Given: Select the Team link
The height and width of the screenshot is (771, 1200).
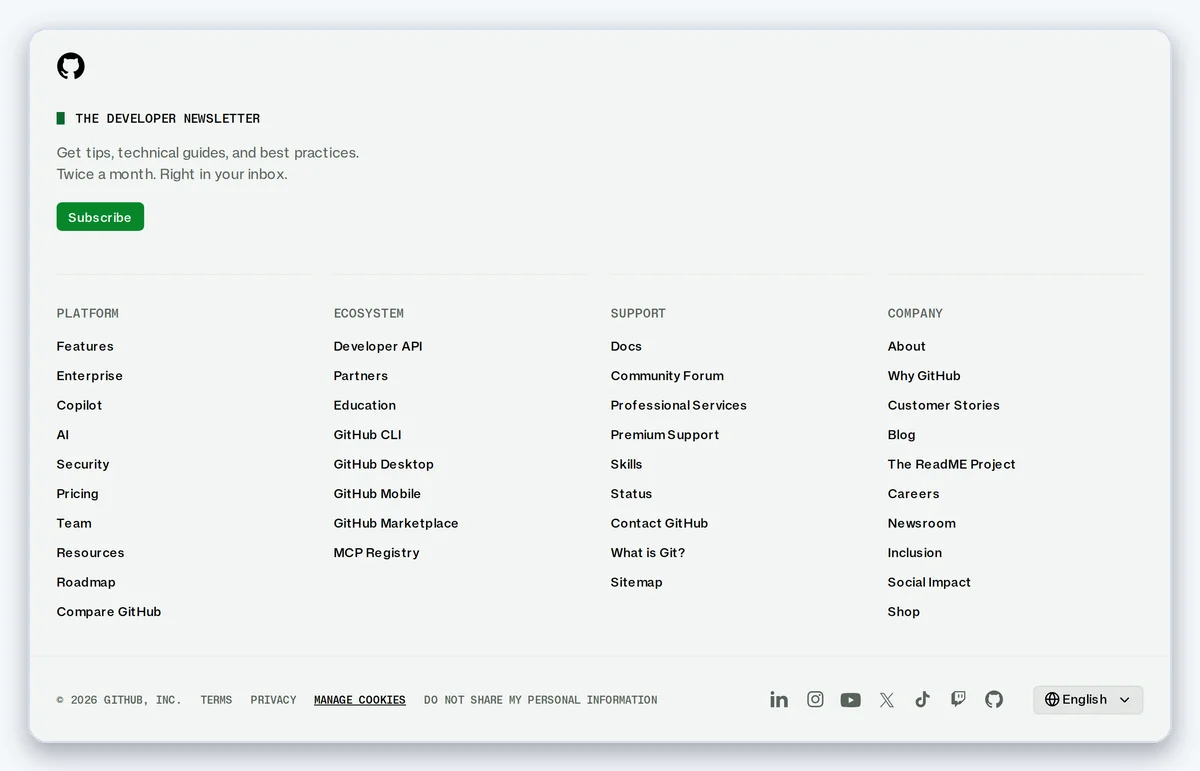Looking at the screenshot, I should click(74, 523).
